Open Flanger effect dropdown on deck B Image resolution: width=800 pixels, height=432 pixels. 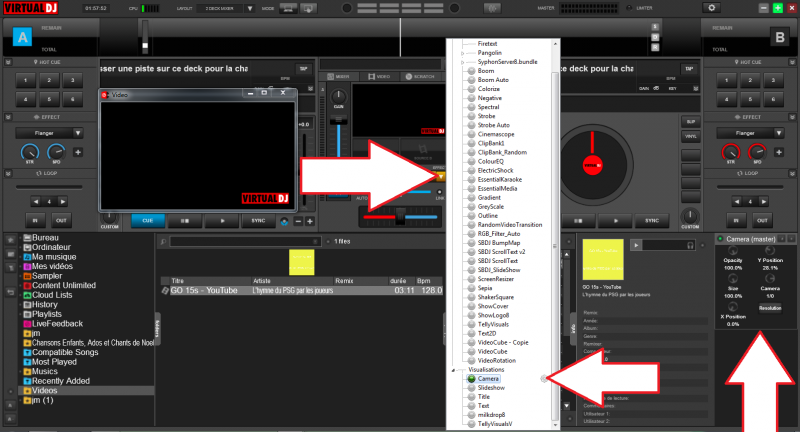tap(779, 133)
